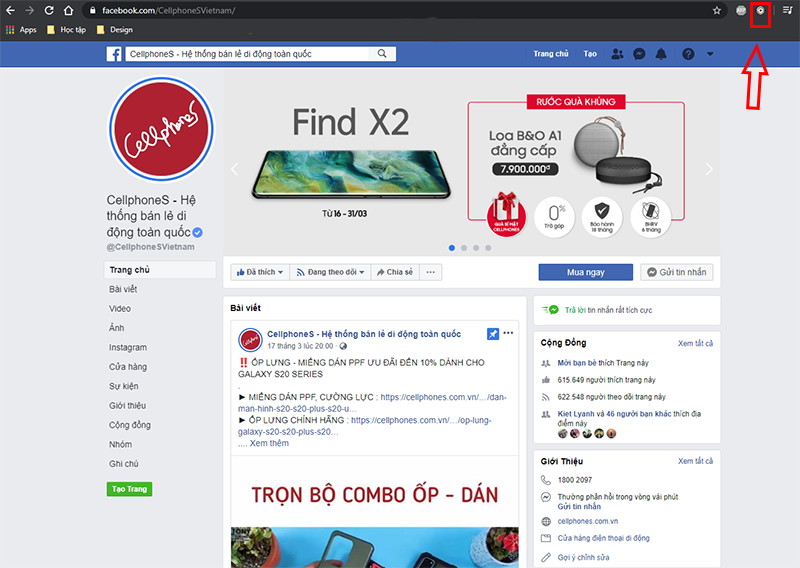This screenshot has width=800, height=568.
Task: Open post timestamp 17 tháng 3 lúc 20:00
Action: tap(301, 346)
